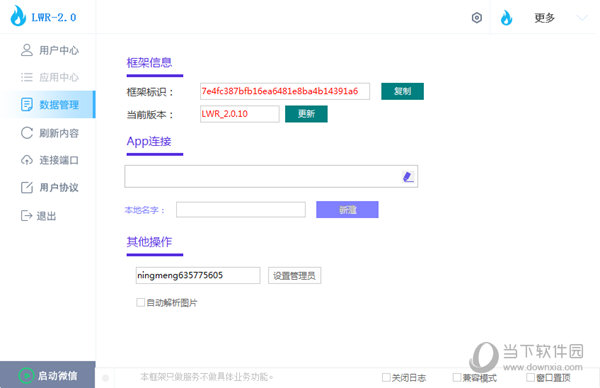Image resolution: width=600 pixels, height=388 pixels.
Task: Open the hexagon settings icon in header
Action: click(x=476, y=18)
